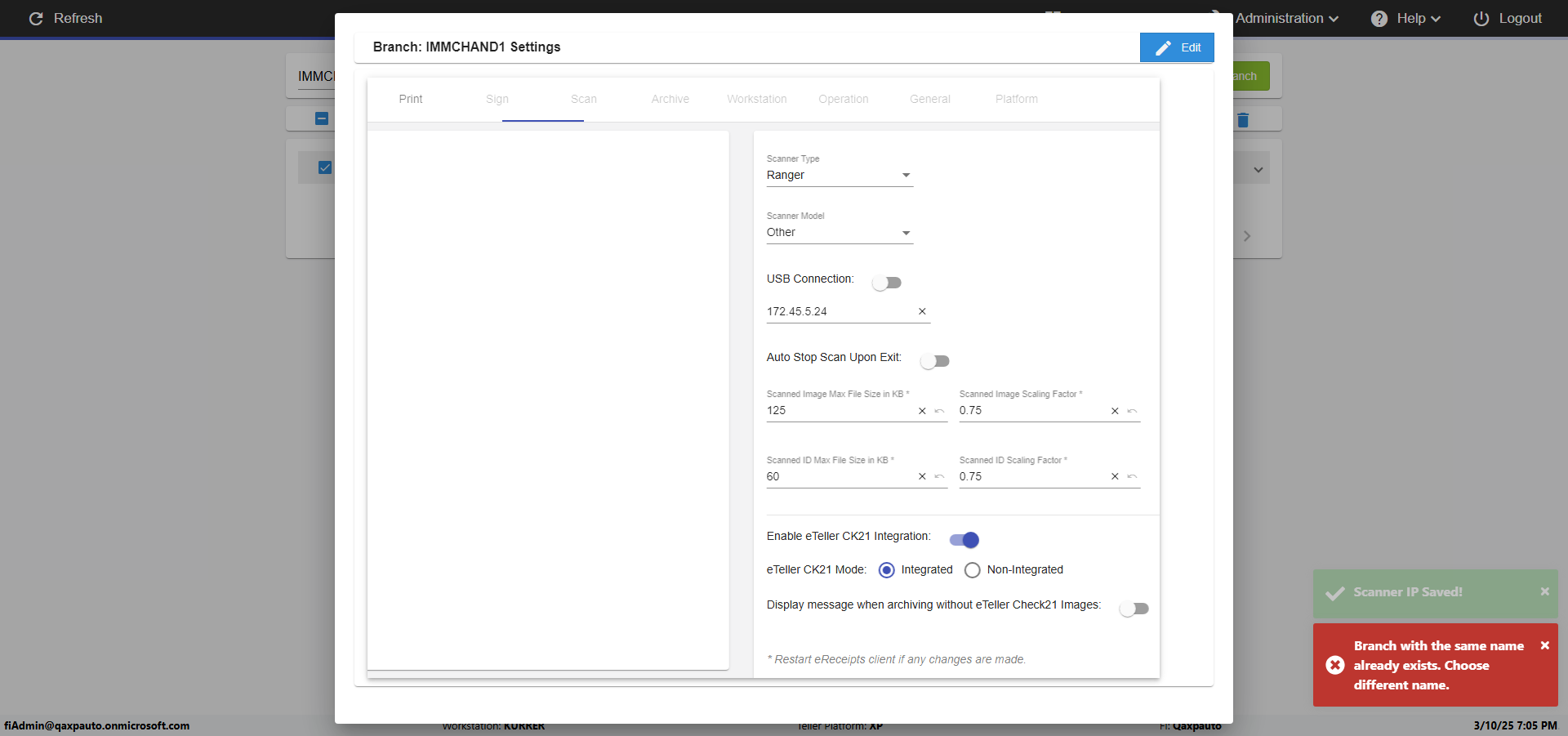Reset Scanned Image Scaling Factor to default
This screenshot has width=1568, height=736.
point(1132,411)
